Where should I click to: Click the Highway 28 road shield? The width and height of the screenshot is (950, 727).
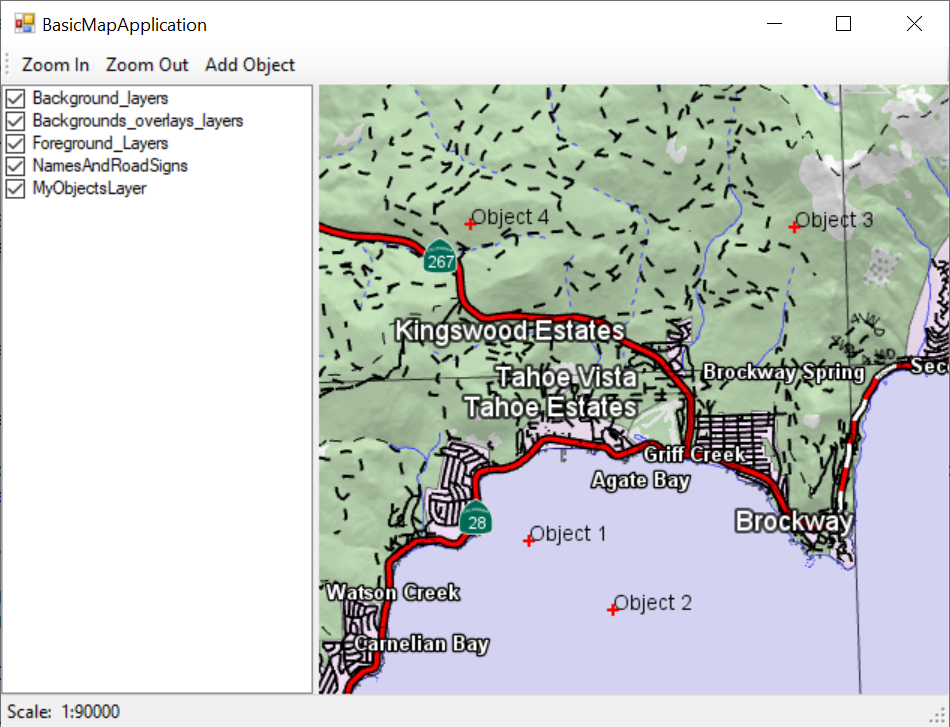pos(476,519)
